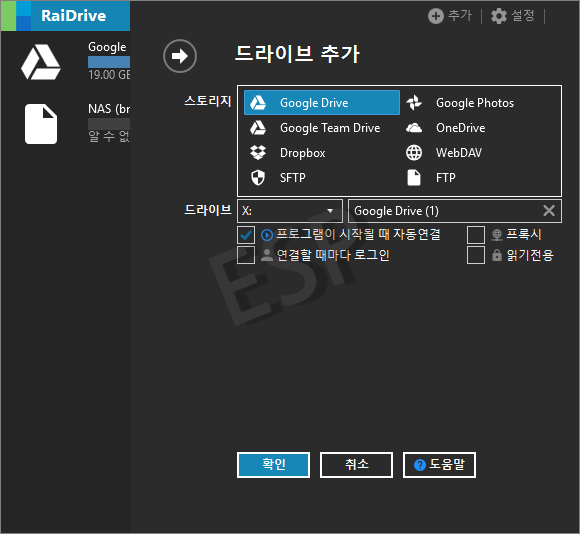Click the OneDrive cloud icon
Image resolution: width=580 pixels, height=534 pixels.
point(414,128)
